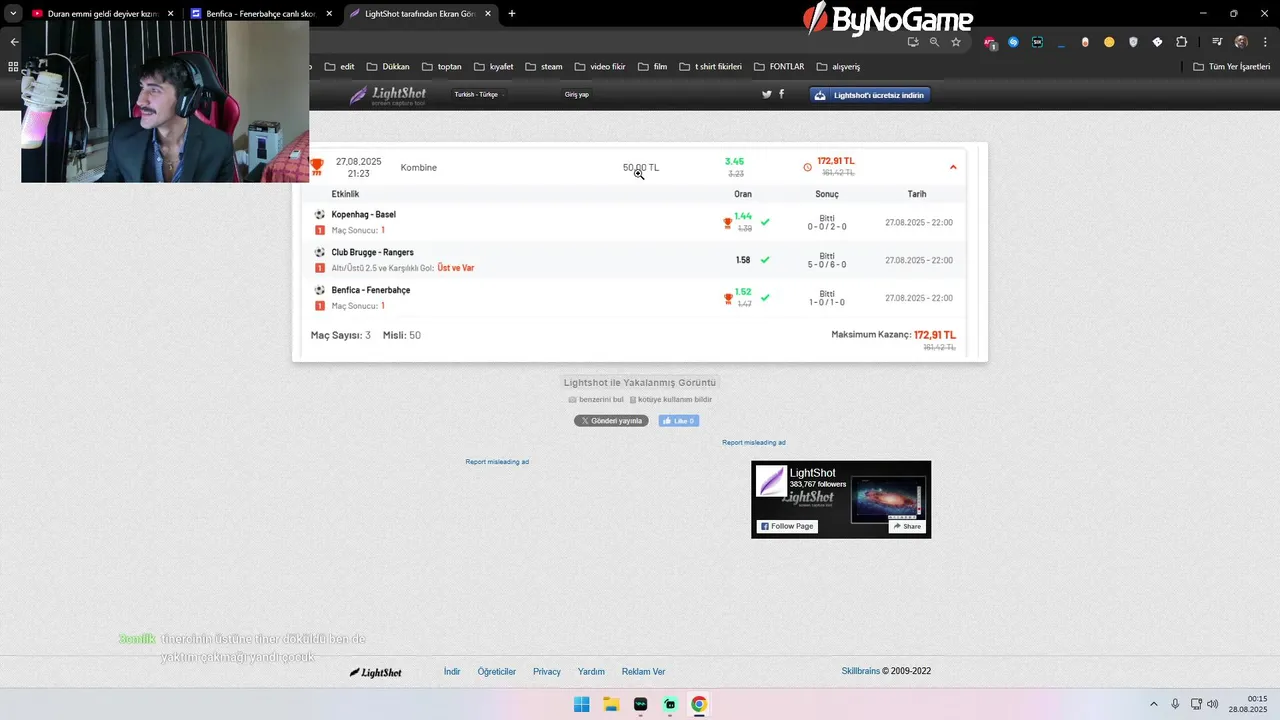This screenshot has height=720, width=1280.
Task: Click the browser back arrow
Action: [x=14, y=42]
